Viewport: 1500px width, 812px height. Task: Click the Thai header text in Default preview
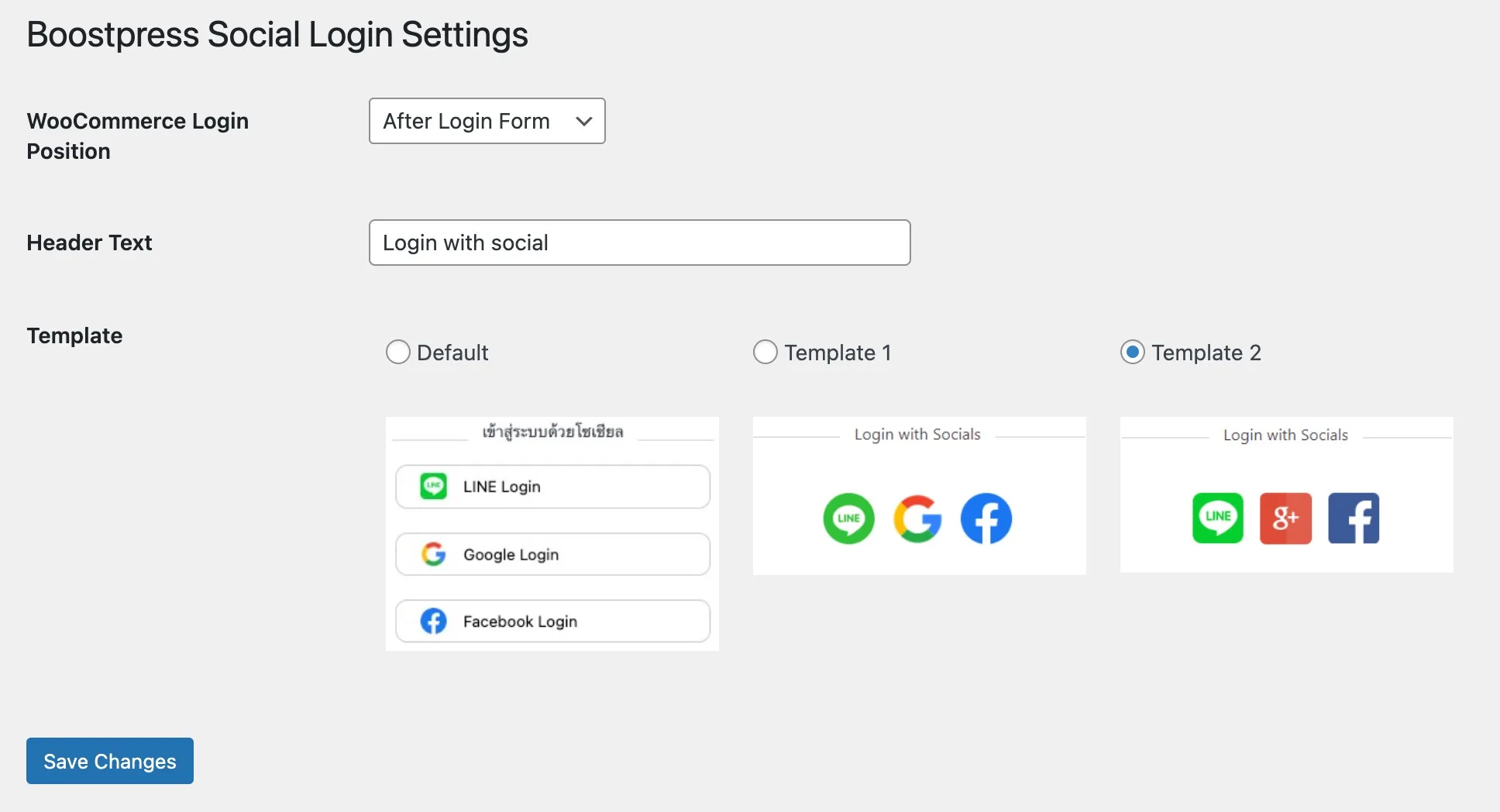pyautogui.click(x=552, y=432)
